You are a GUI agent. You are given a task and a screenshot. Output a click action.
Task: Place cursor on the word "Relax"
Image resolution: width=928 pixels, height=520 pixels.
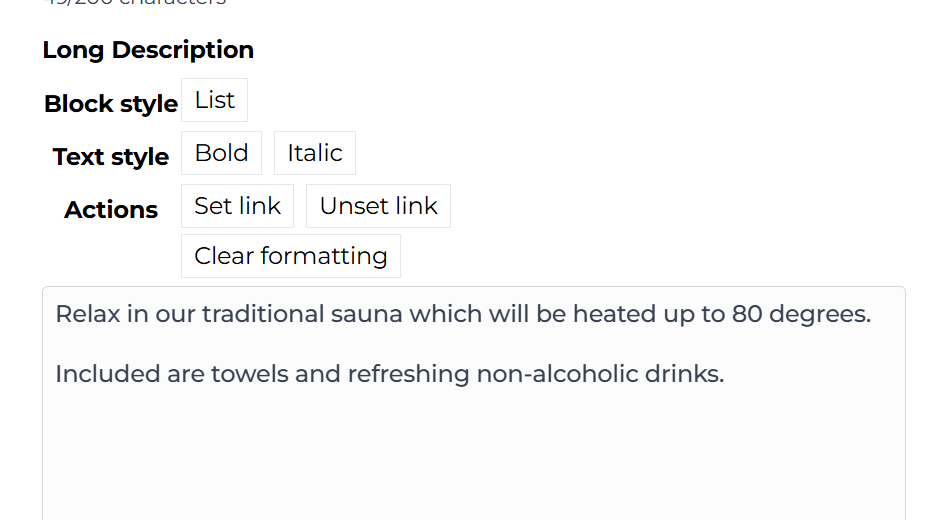(87, 314)
